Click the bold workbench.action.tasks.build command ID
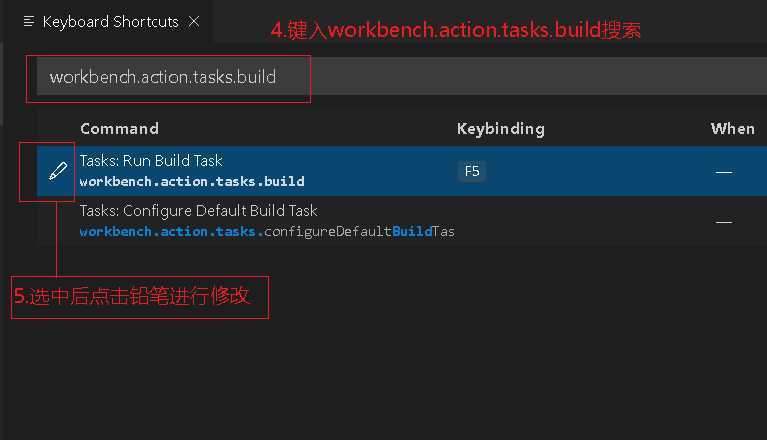This screenshot has width=767, height=440. (x=191, y=182)
